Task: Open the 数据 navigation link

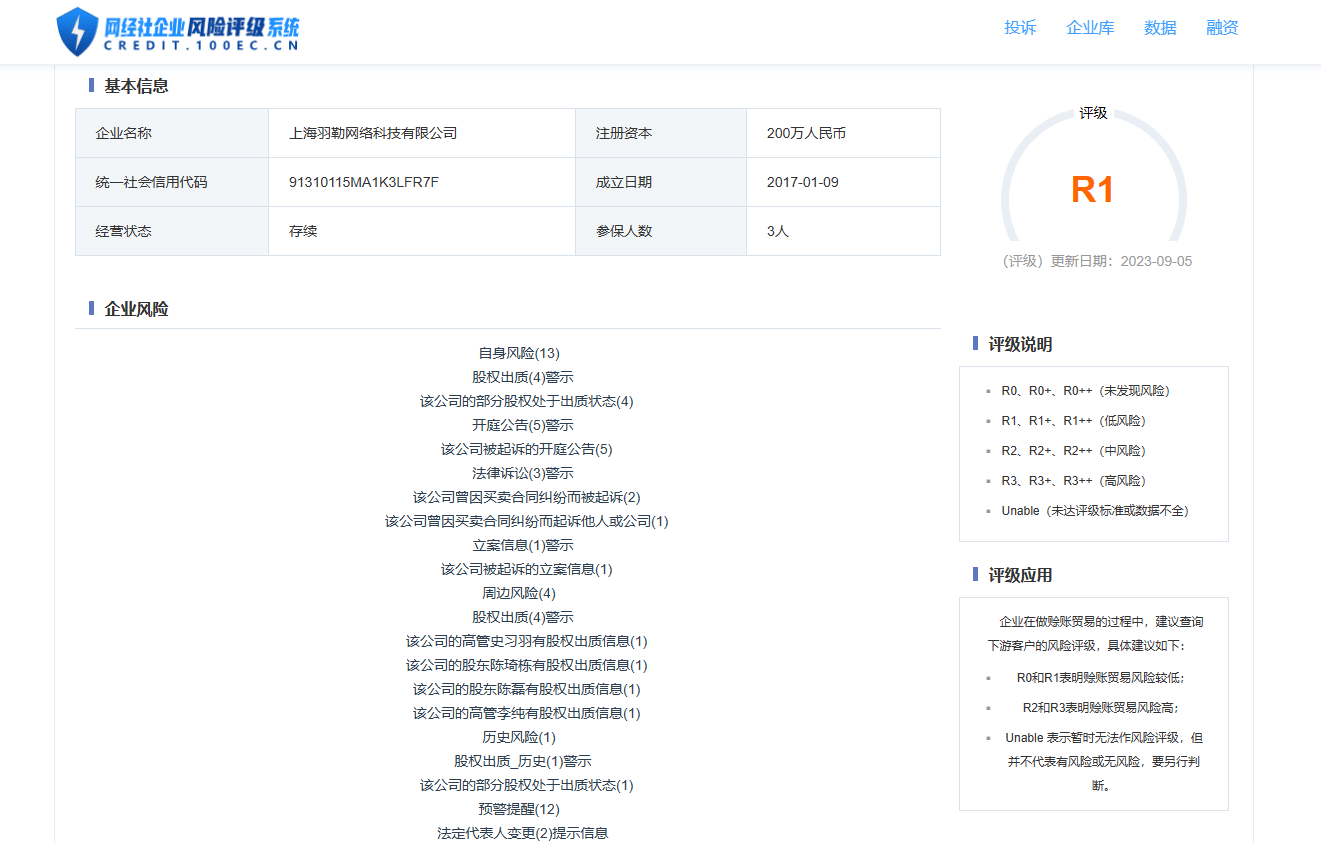Action: pyautogui.click(x=1160, y=28)
